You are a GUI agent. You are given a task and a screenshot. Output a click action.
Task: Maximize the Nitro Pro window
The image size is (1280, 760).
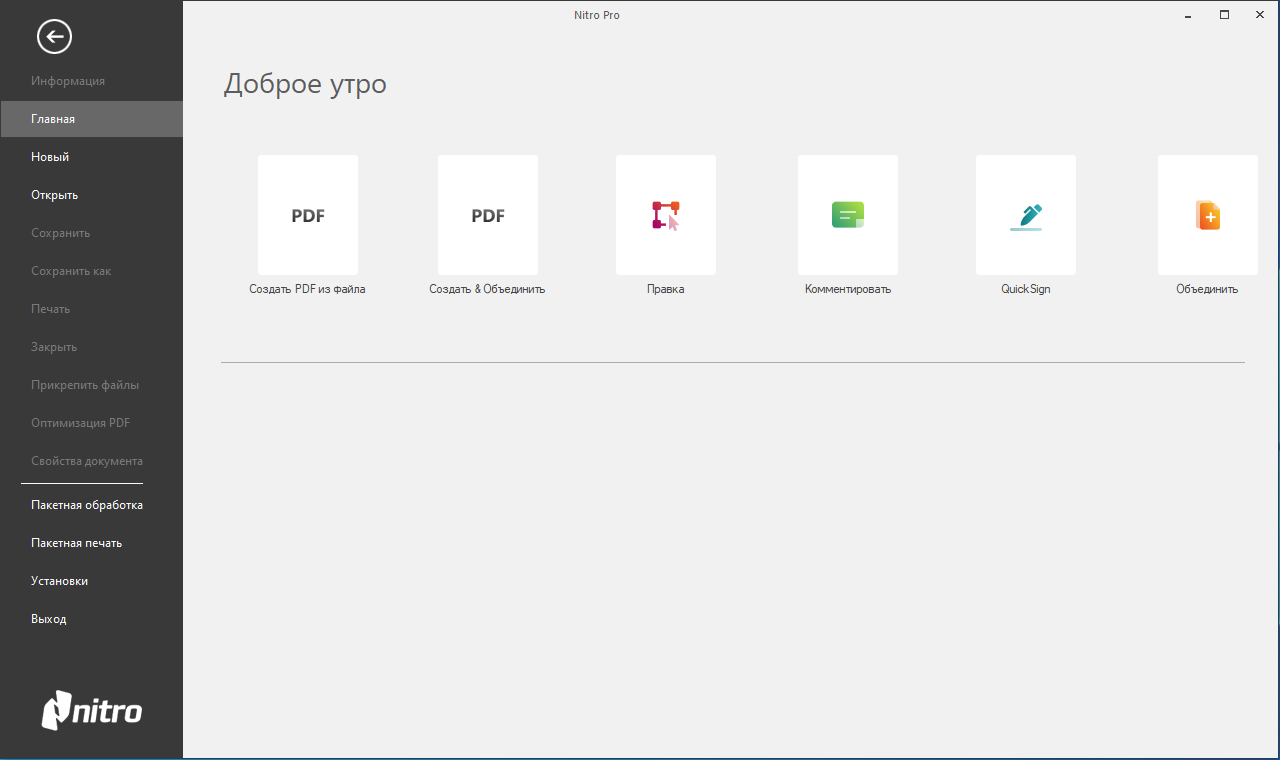tap(1224, 15)
